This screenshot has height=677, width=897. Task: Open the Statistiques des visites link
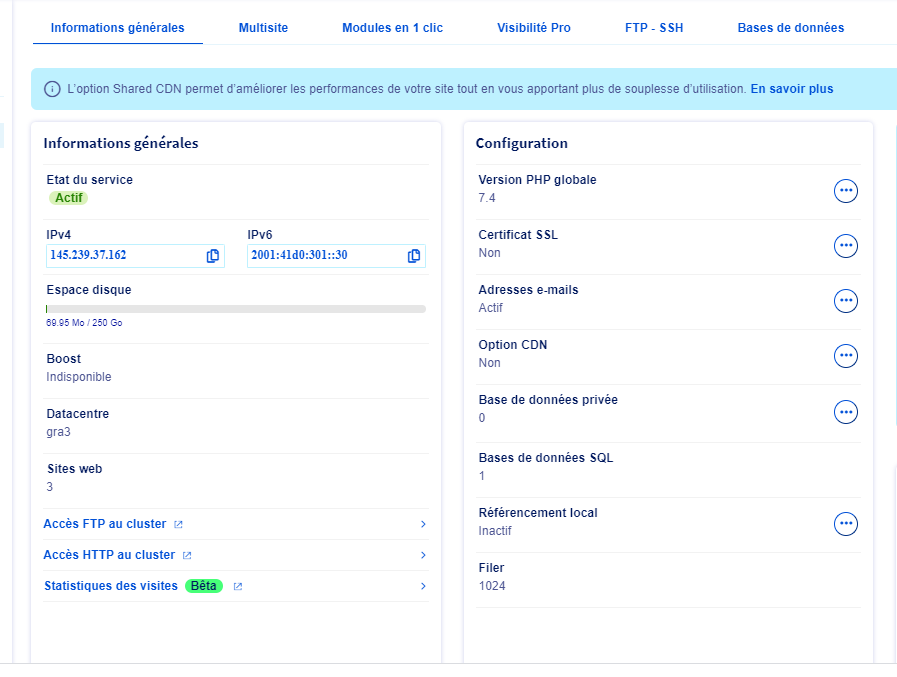[x=111, y=586]
